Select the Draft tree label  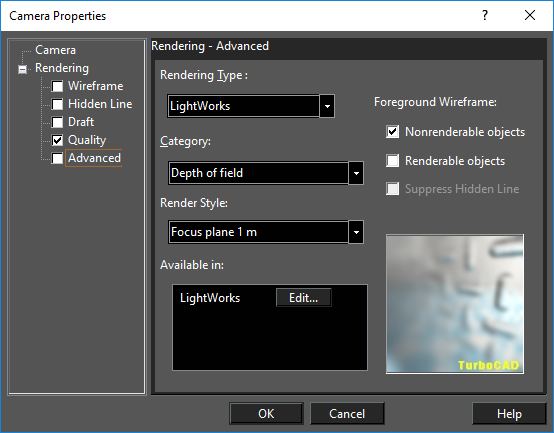pyautogui.click(x=81, y=122)
